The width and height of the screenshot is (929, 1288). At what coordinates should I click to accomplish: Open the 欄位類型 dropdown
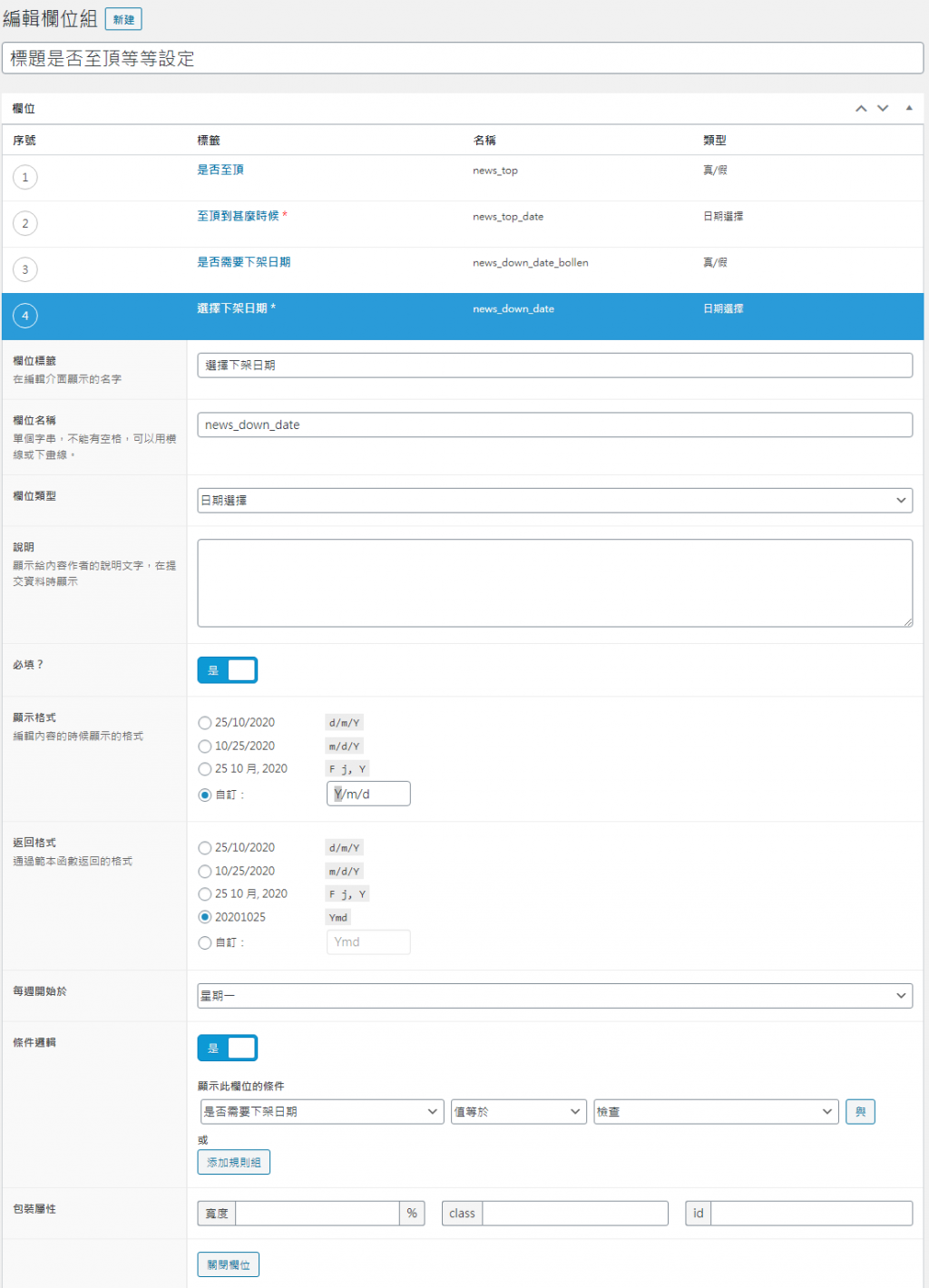pos(554,501)
